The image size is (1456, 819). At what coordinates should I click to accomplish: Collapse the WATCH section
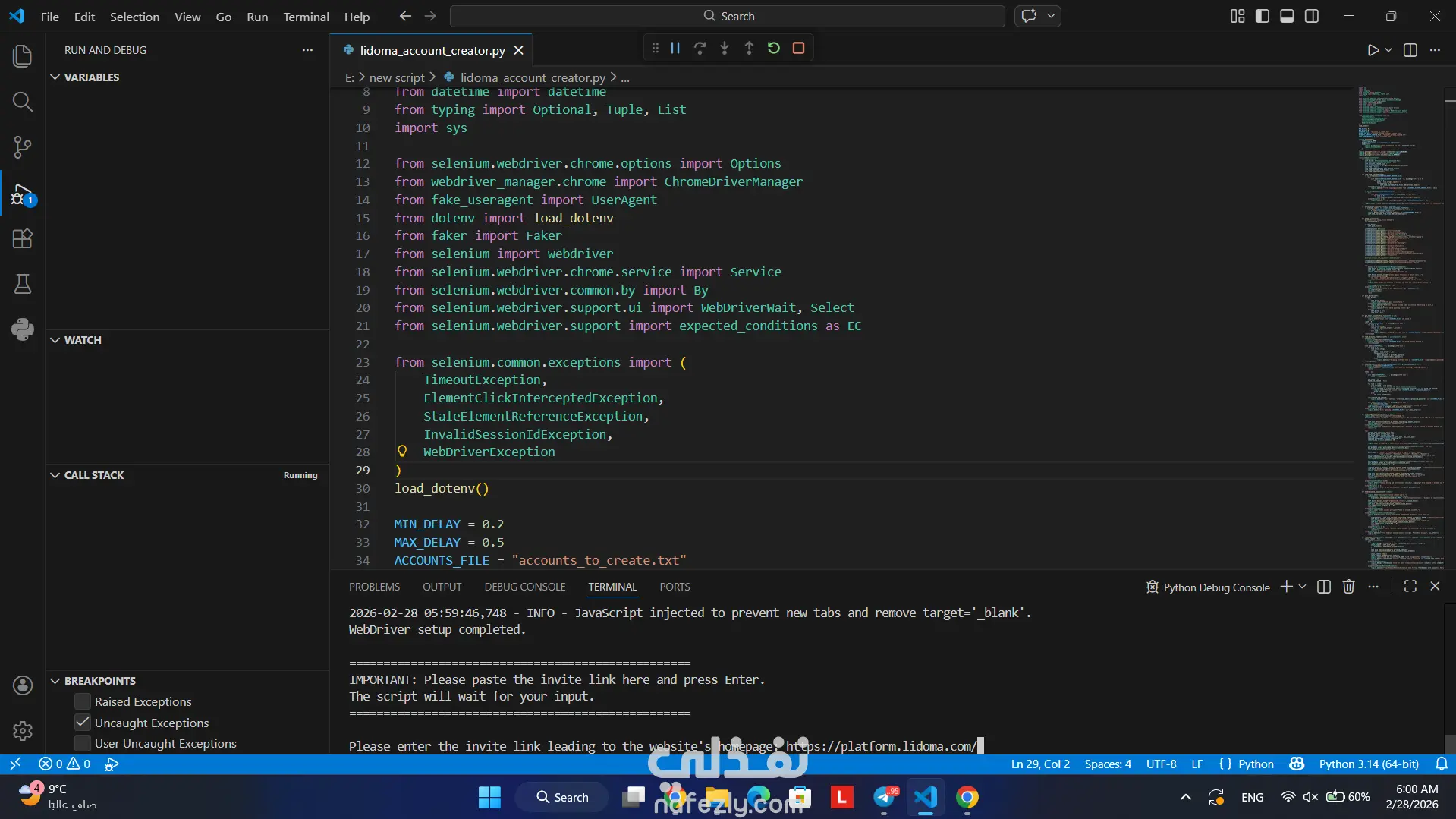click(x=55, y=340)
